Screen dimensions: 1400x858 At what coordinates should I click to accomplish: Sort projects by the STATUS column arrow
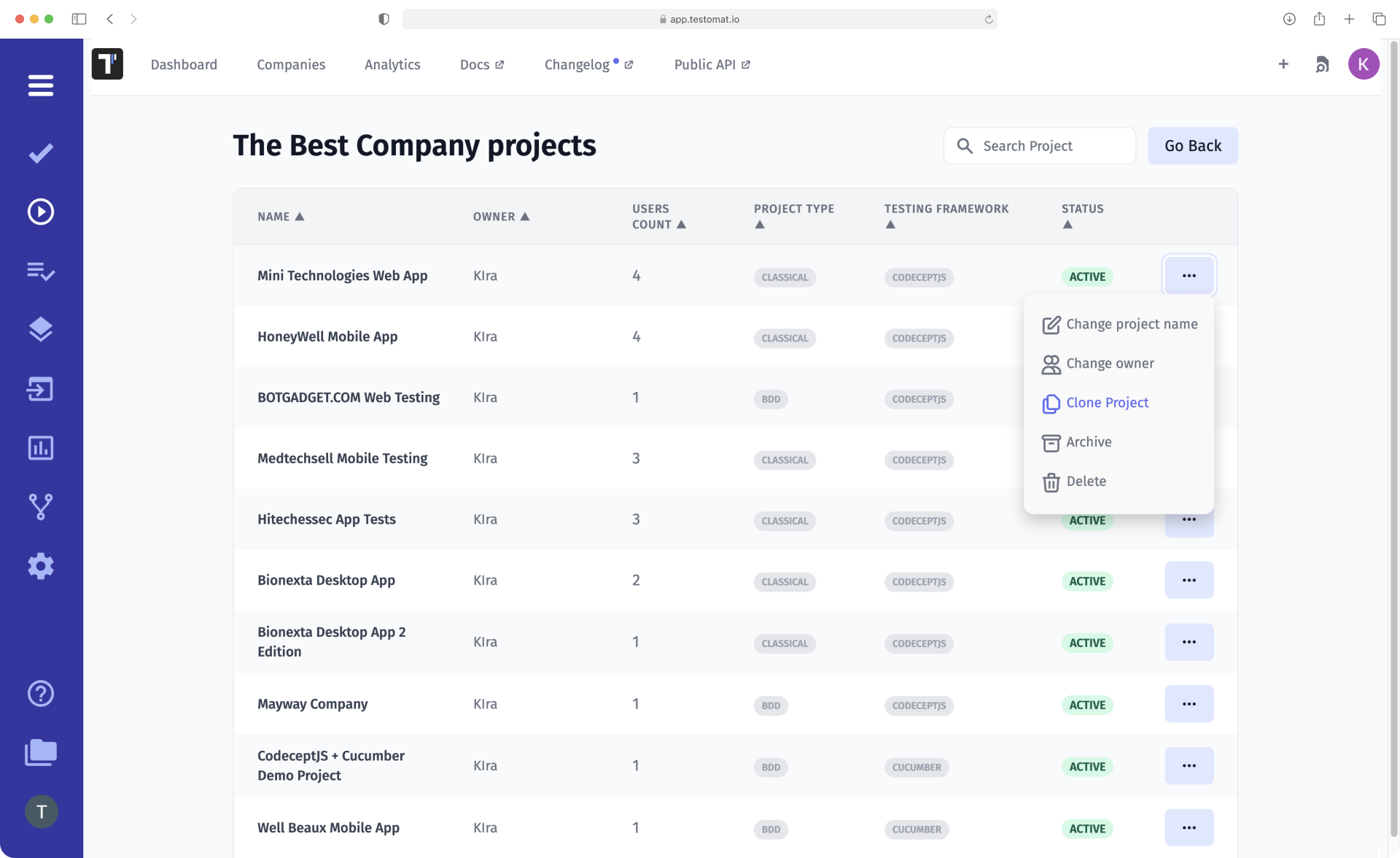pos(1067,225)
